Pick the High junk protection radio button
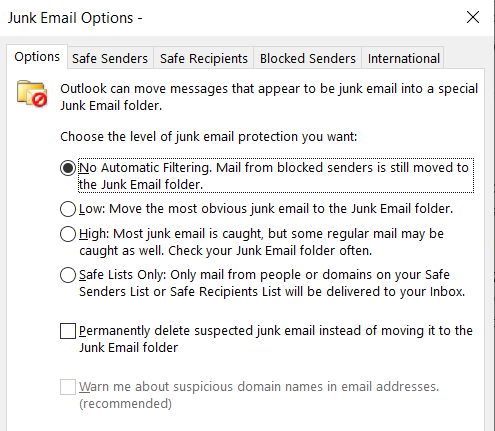Viewport: 495px width, 431px height. point(68,234)
